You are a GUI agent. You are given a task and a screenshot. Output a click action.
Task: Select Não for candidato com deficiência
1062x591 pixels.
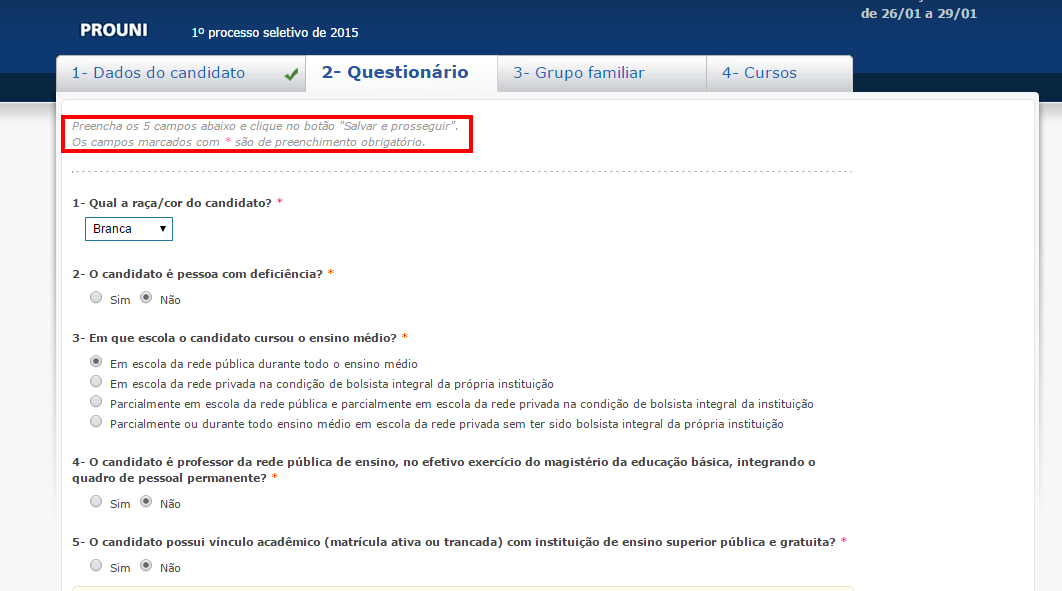click(x=146, y=297)
